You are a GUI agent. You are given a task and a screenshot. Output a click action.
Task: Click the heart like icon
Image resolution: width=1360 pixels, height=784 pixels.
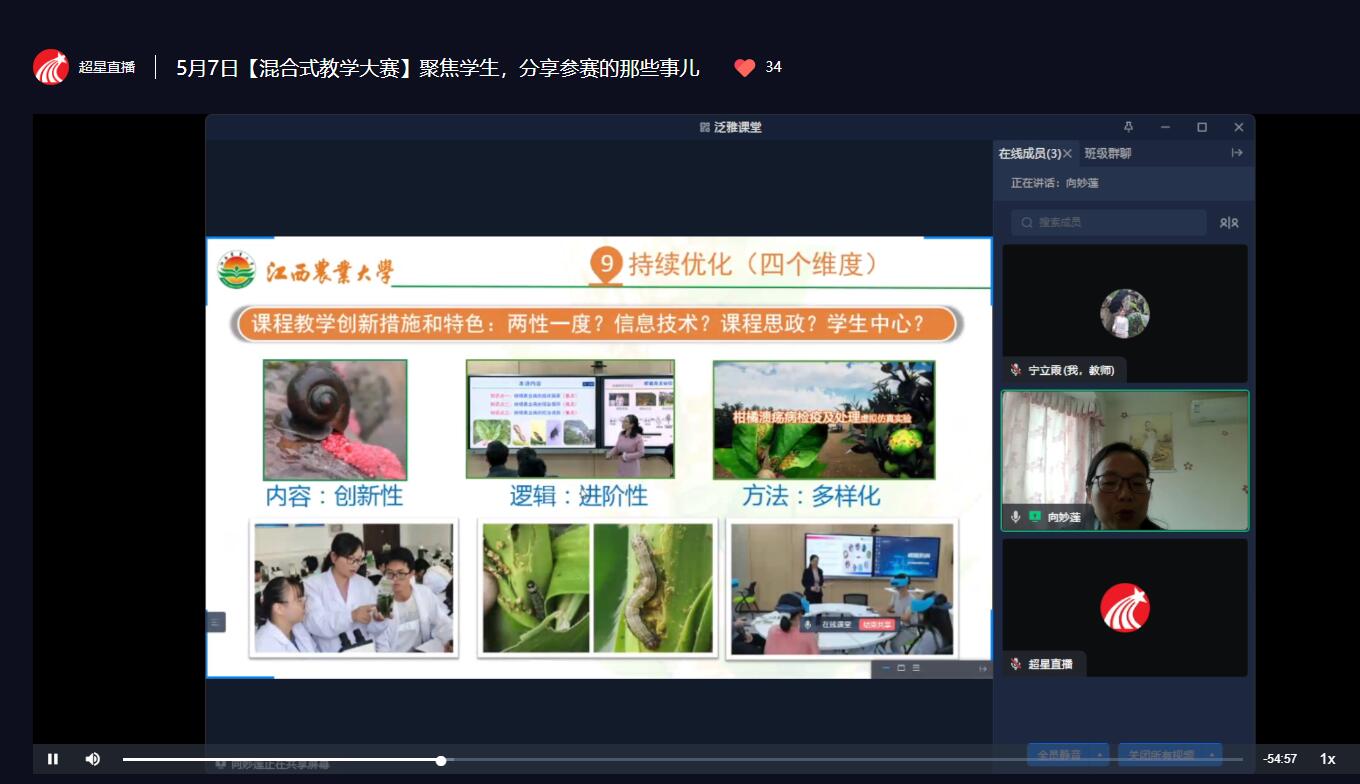coord(744,67)
